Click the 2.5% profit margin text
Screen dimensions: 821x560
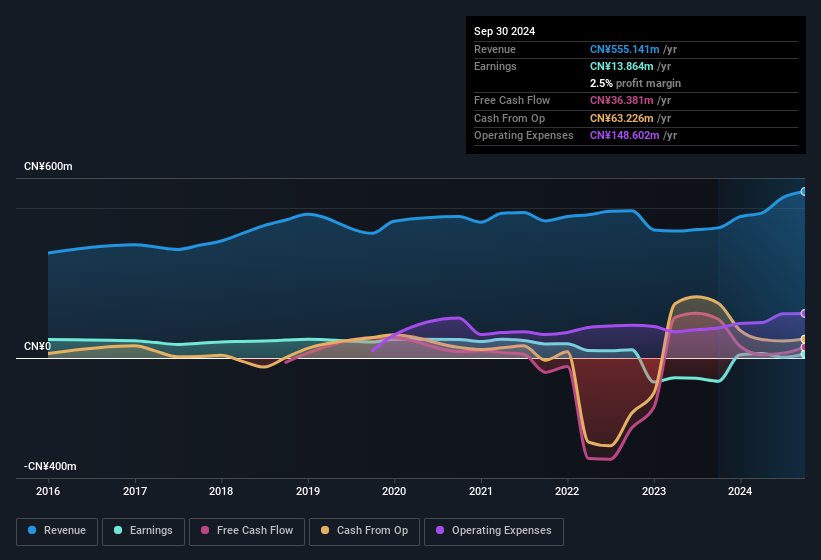pos(636,83)
